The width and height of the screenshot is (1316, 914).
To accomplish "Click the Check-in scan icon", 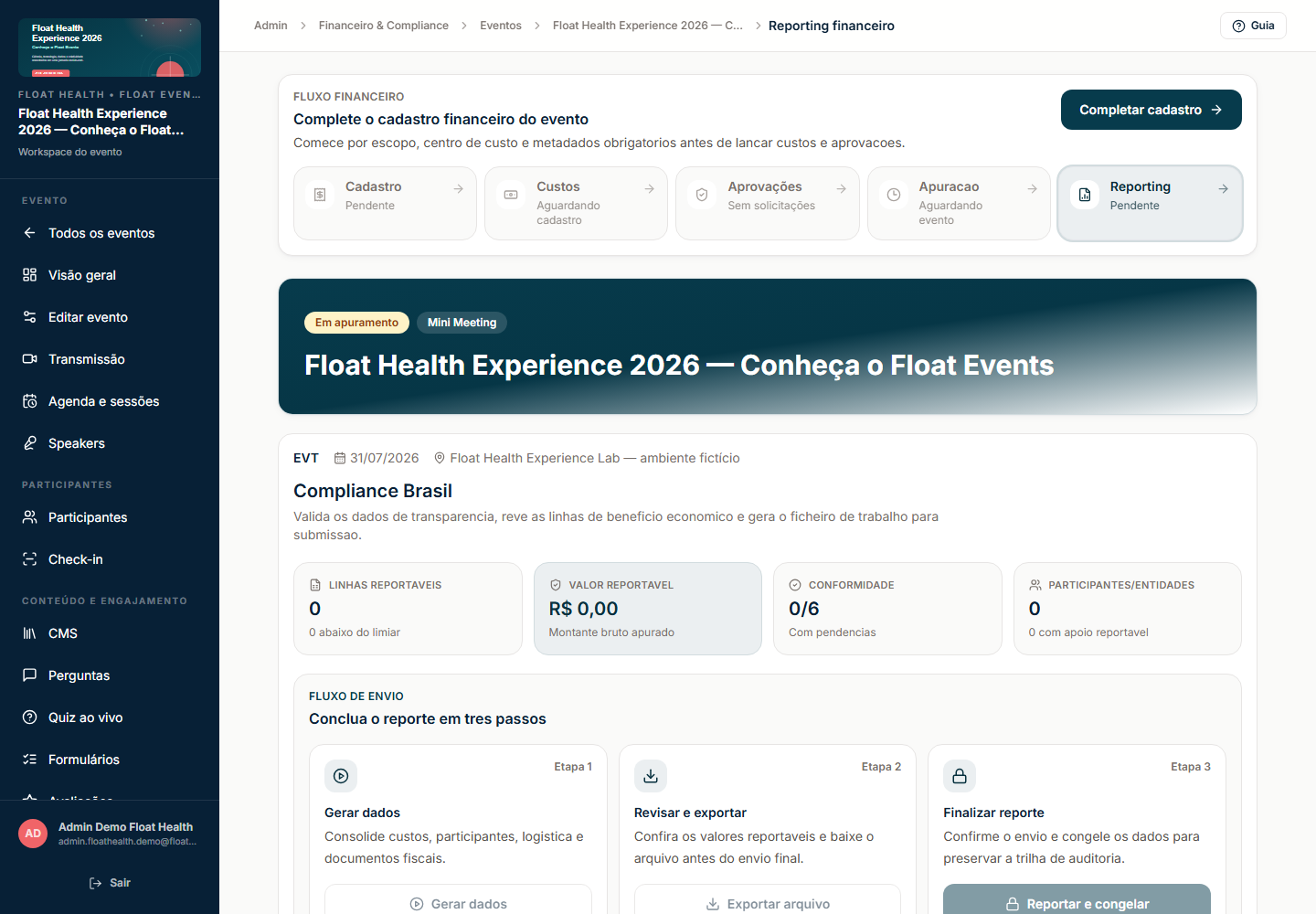I will click(29, 559).
